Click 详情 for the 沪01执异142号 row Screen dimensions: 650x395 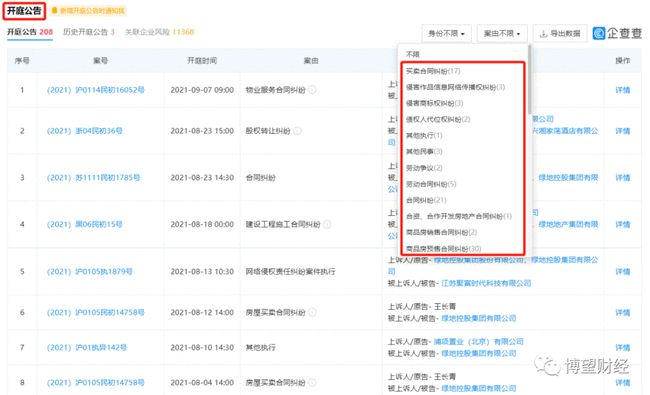[x=623, y=347]
